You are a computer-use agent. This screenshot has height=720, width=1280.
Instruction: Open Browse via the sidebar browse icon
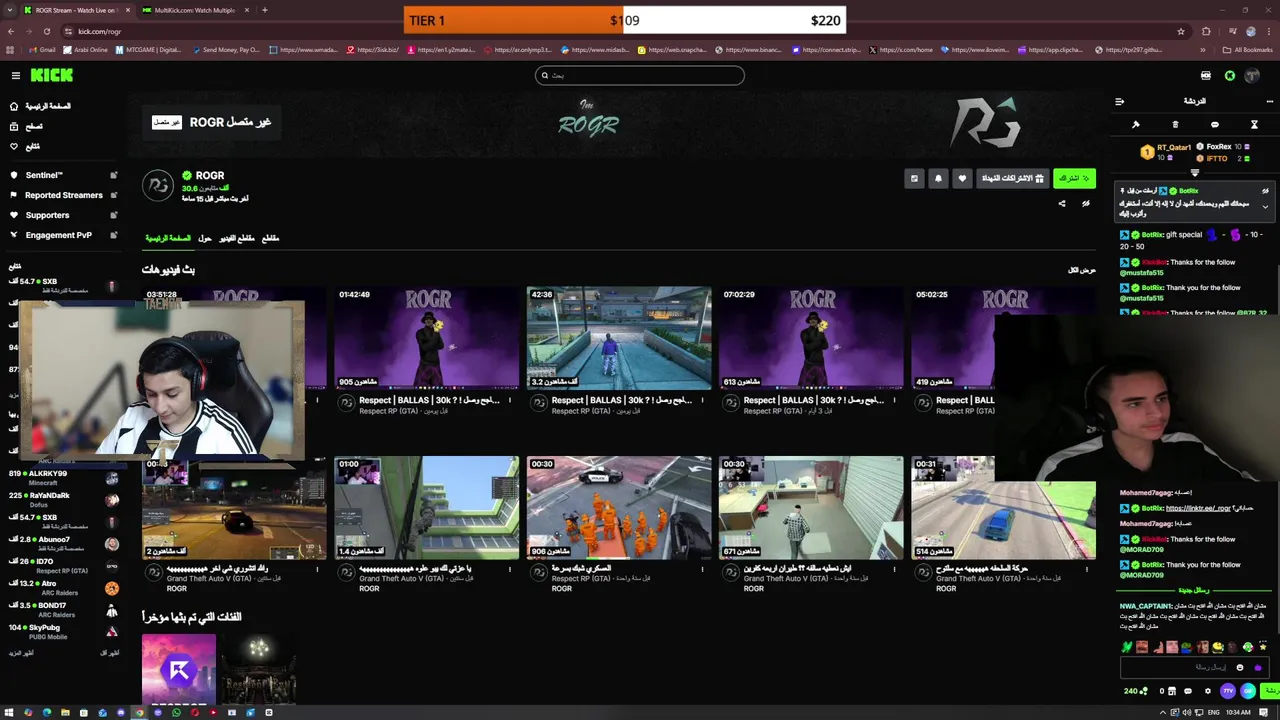click(x=14, y=126)
